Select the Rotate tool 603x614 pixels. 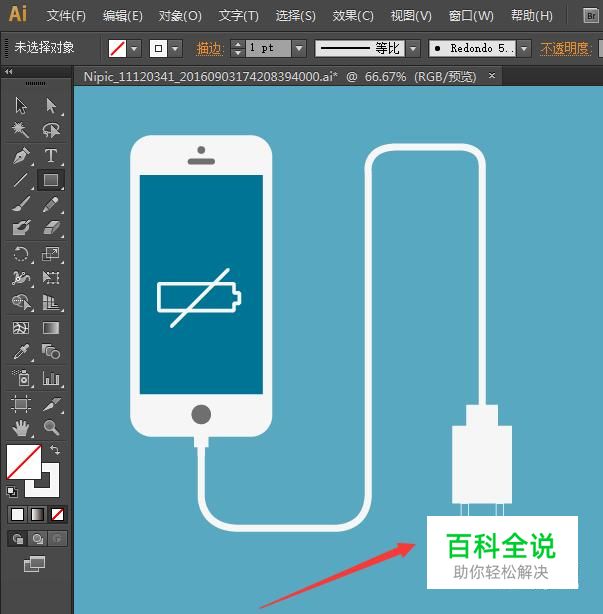21,254
